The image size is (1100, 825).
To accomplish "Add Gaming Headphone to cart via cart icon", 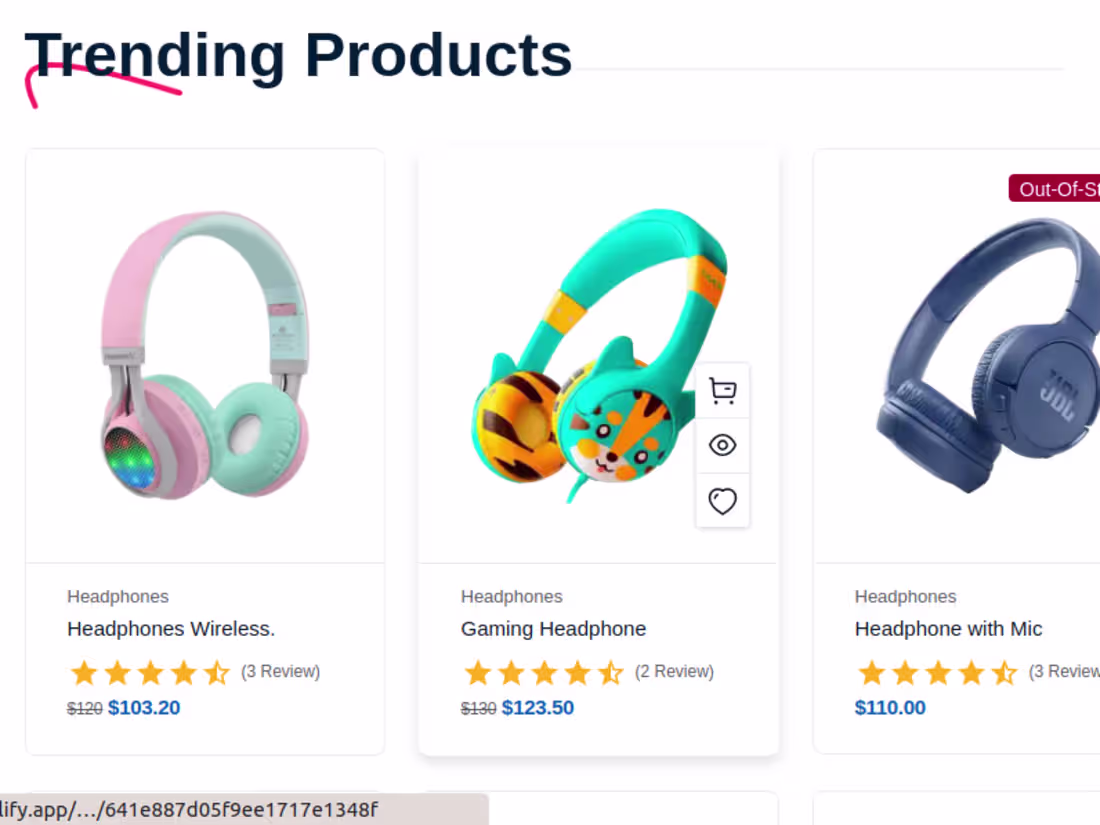I will [x=722, y=390].
